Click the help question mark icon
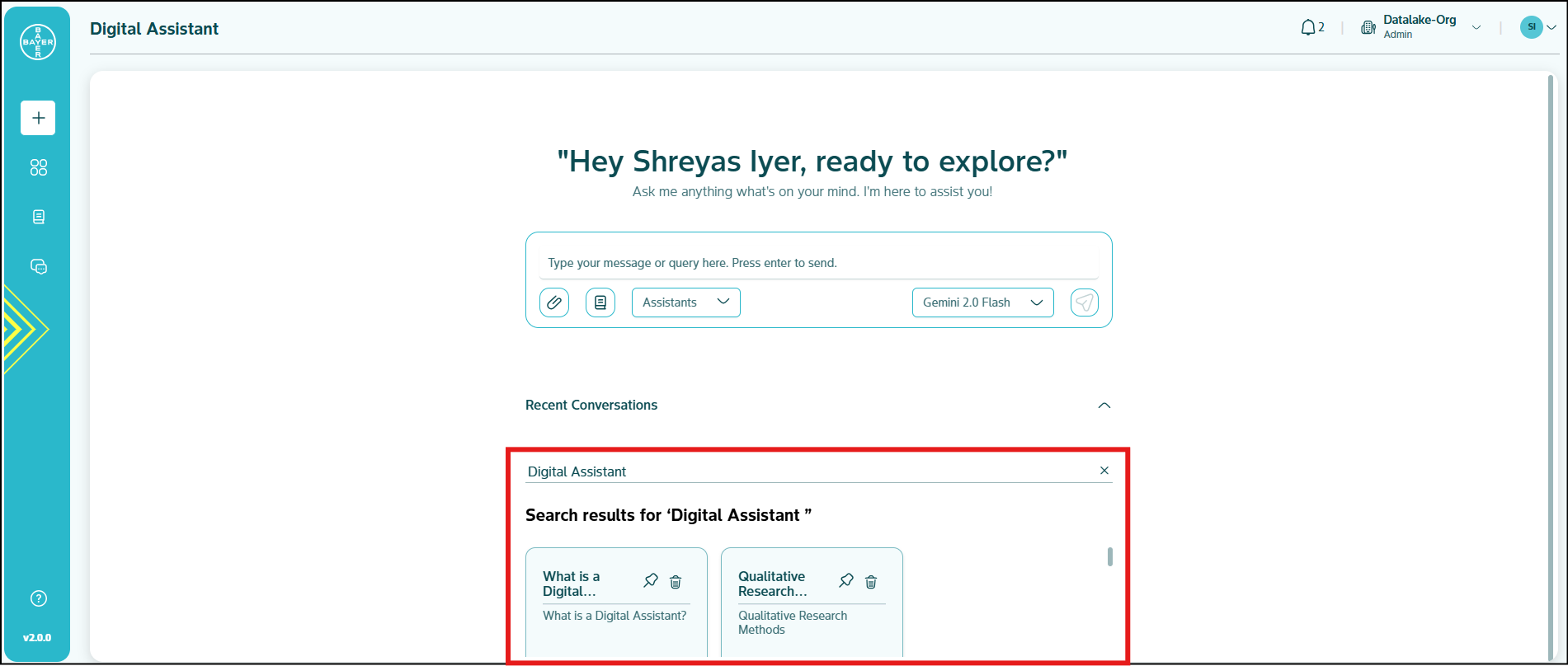 pyautogui.click(x=38, y=598)
